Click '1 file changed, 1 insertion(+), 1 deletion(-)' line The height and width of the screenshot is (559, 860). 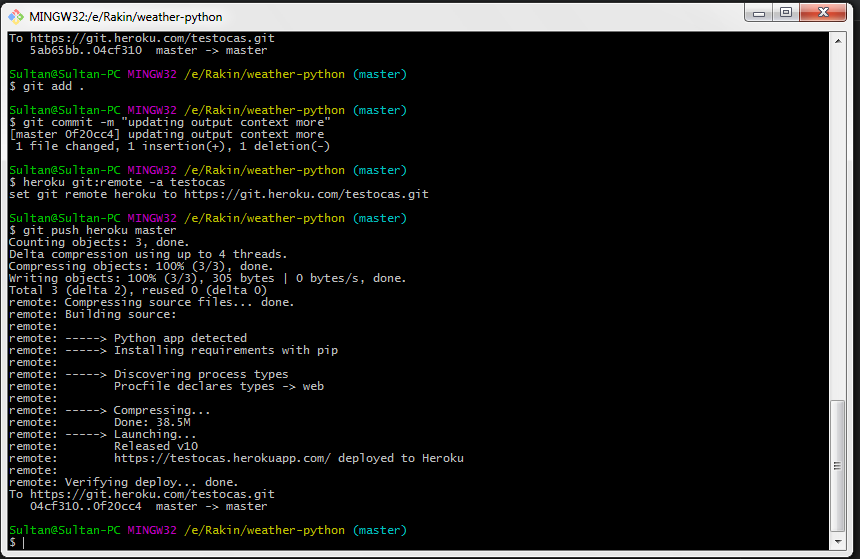coord(172,146)
